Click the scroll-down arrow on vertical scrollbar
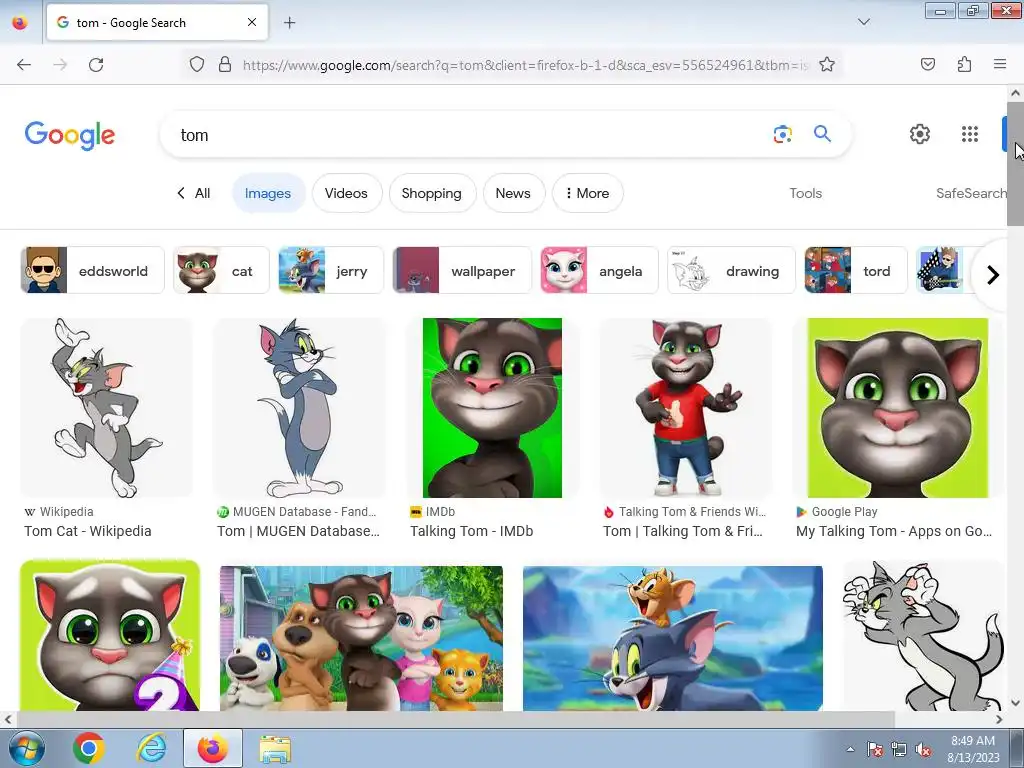Screen dimensions: 1024x768 pyautogui.click(x=1015, y=703)
